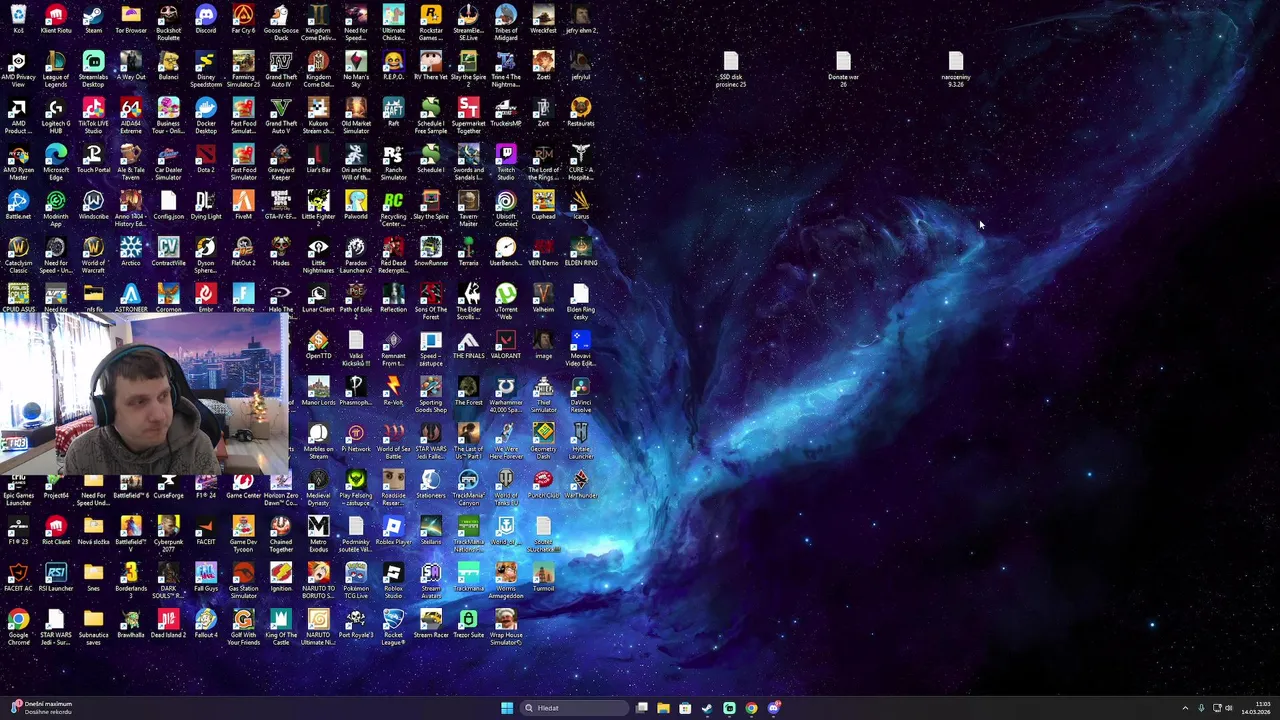Open the taskbar volume control
1280x720 pixels.
point(1229,708)
